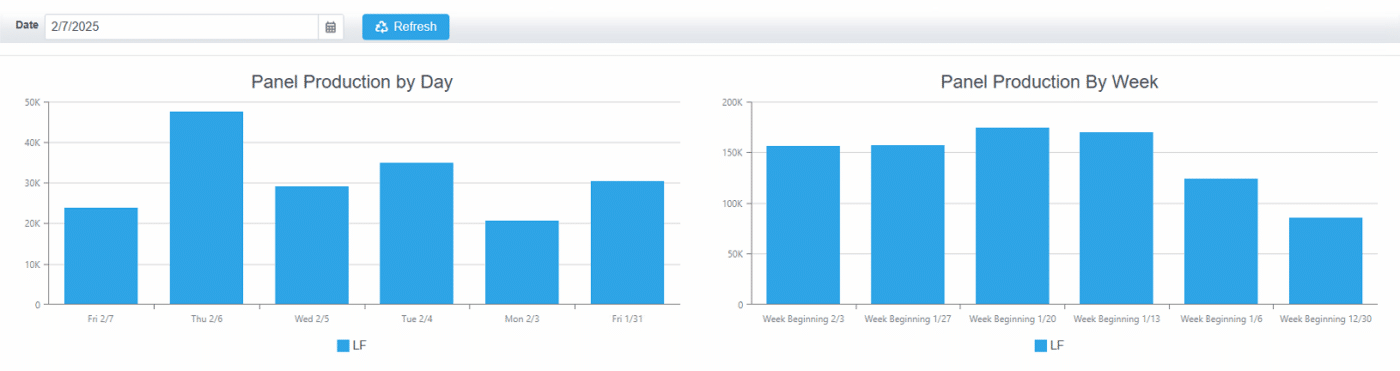Select the Week Beginning 1/6 bar
The height and width of the screenshot is (371, 1400).
(1221, 241)
